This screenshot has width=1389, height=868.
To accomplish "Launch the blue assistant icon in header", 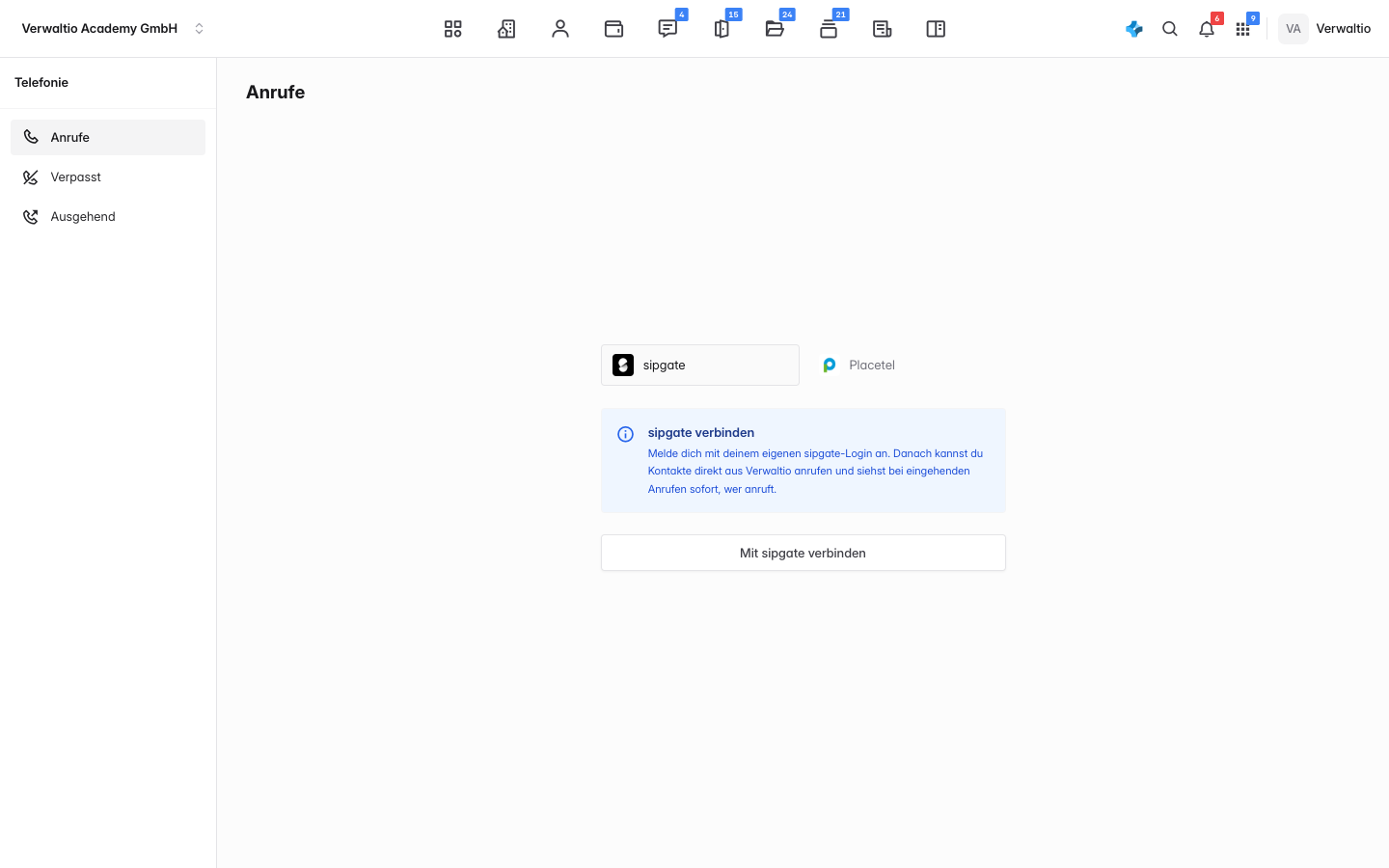I will click(1134, 29).
